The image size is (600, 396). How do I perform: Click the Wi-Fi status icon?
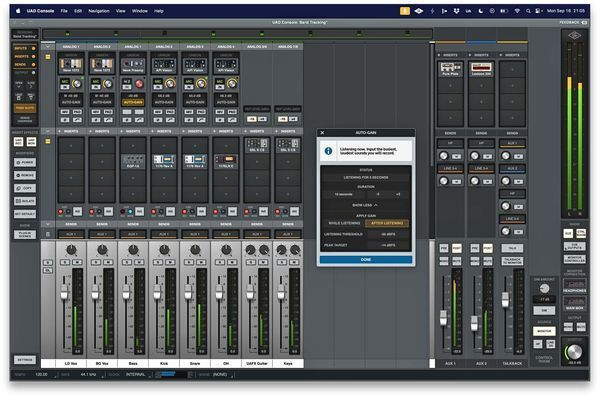tap(517, 11)
